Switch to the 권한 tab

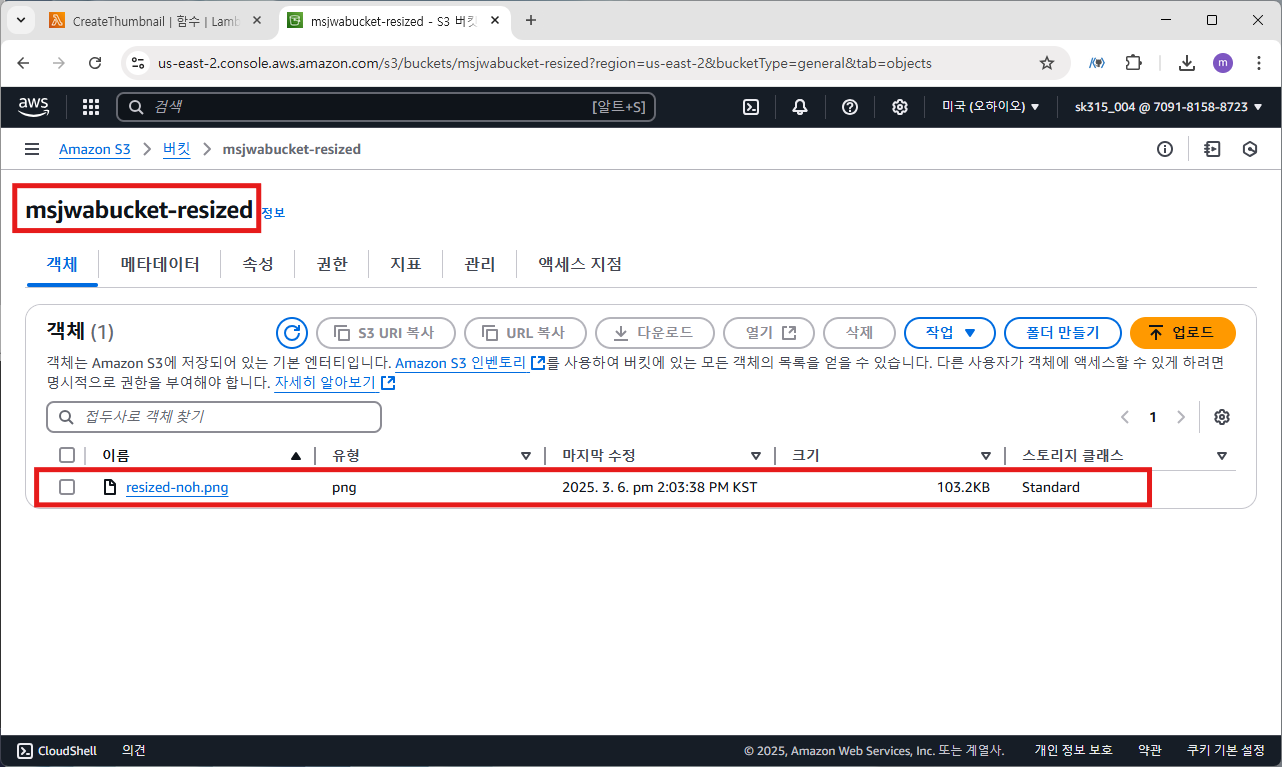coord(332,264)
